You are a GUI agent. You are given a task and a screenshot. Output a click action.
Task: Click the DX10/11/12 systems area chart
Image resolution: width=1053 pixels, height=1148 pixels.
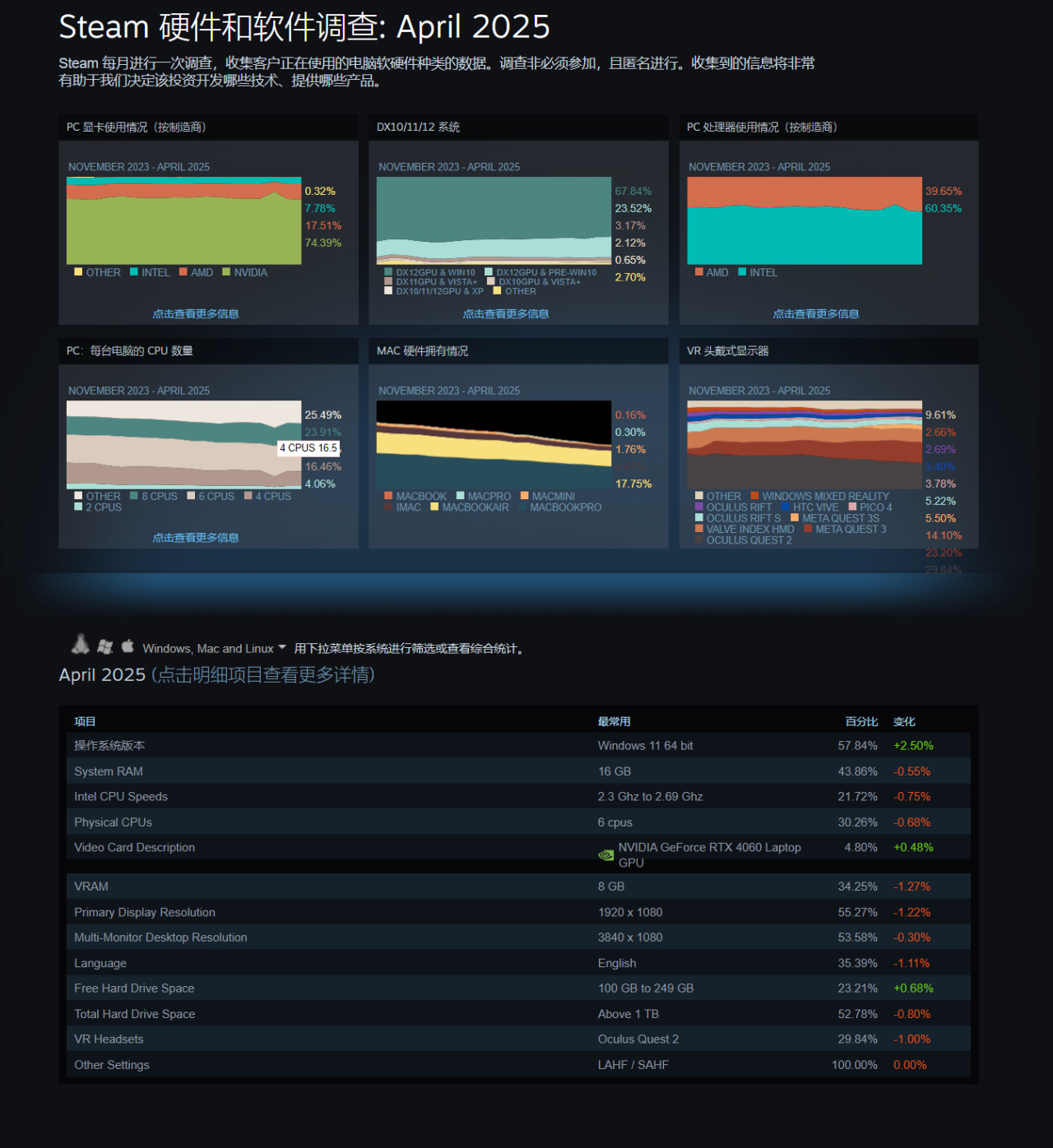(x=494, y=220)
